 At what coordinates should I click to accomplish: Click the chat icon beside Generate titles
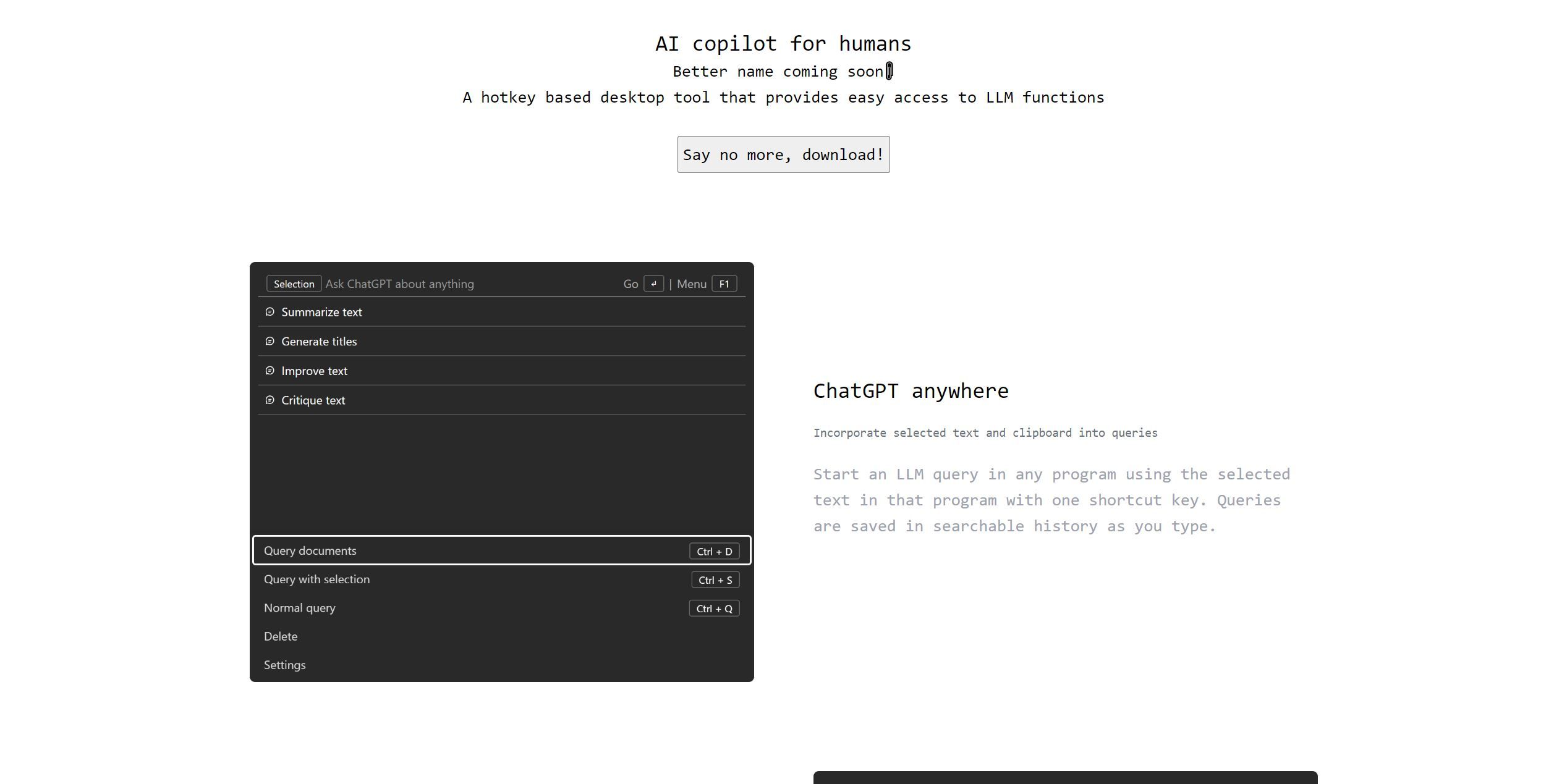click(x=270, y=342)
